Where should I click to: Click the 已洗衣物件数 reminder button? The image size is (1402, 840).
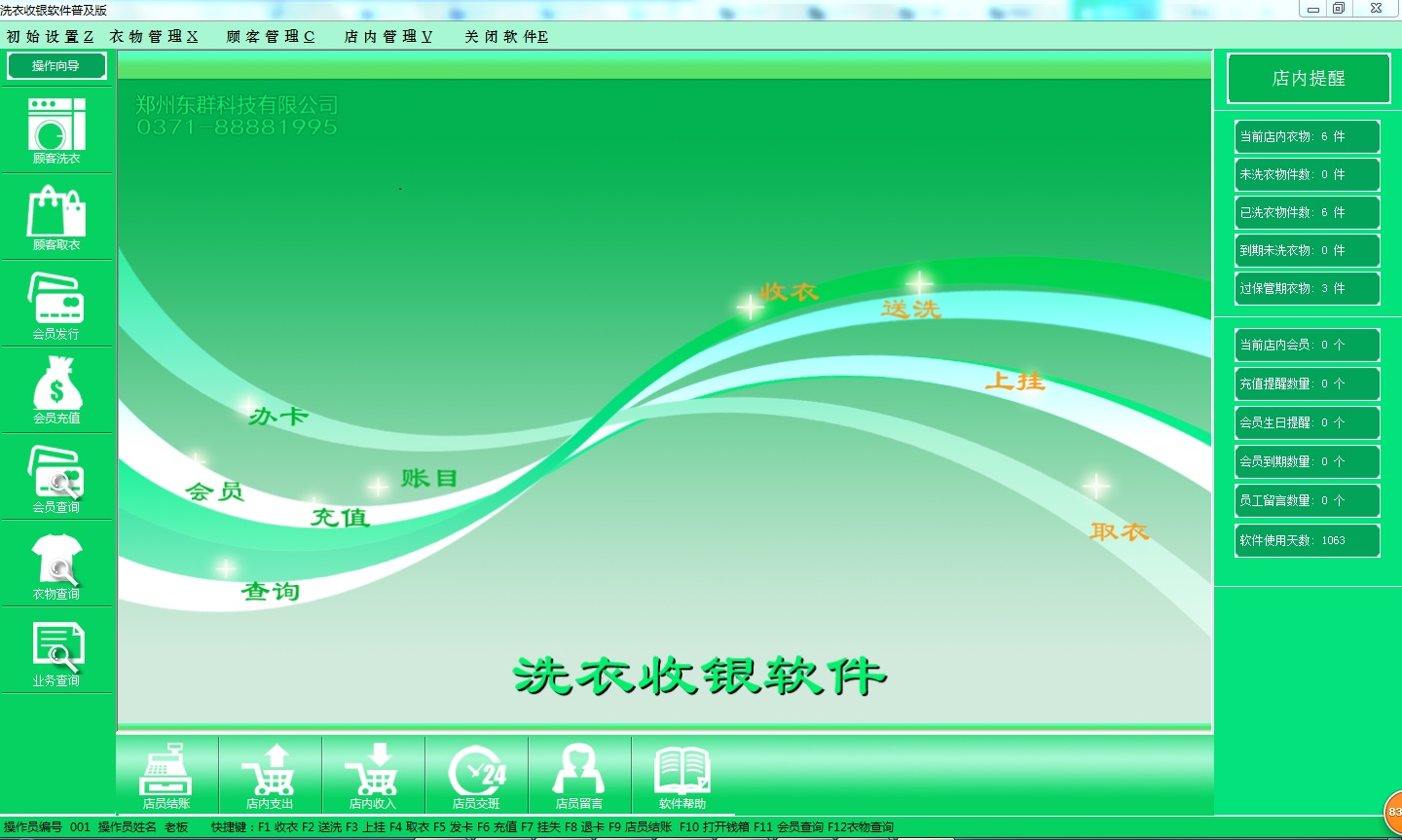[1308, 212]
